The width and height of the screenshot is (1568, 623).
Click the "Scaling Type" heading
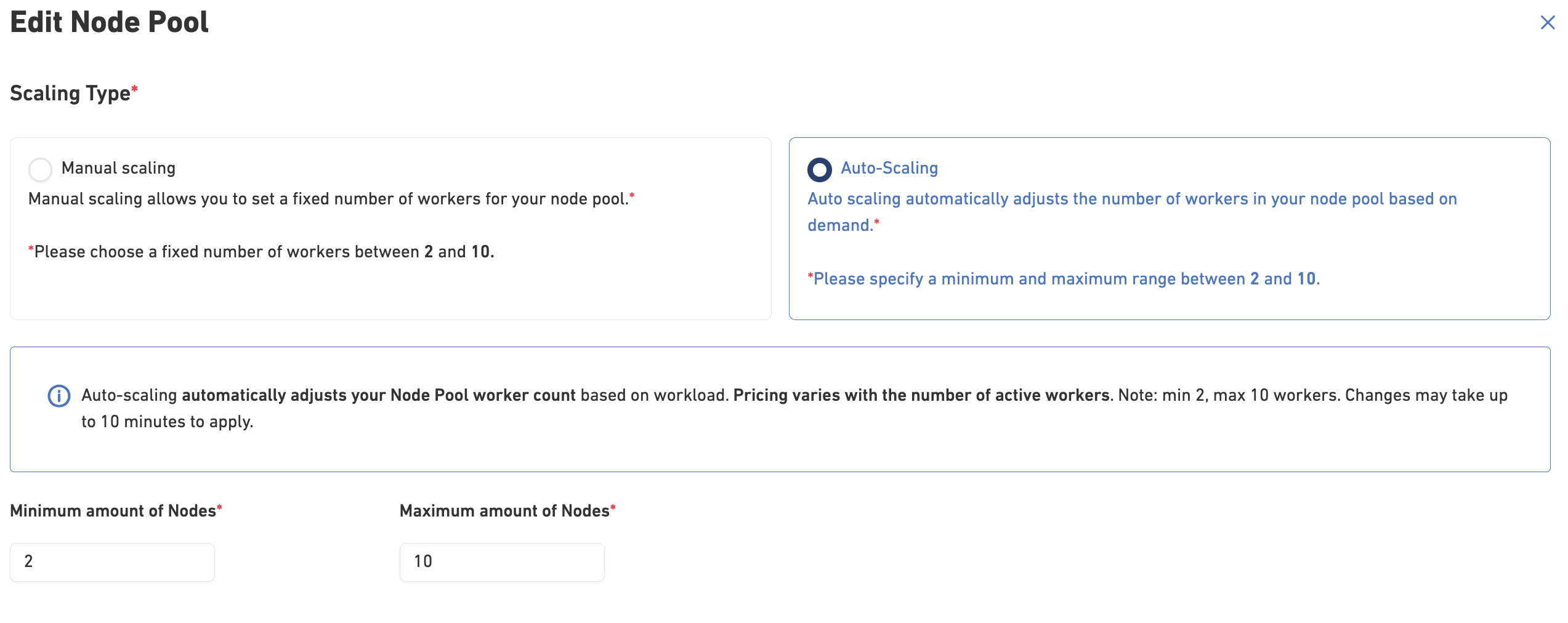tap(70, 93)
